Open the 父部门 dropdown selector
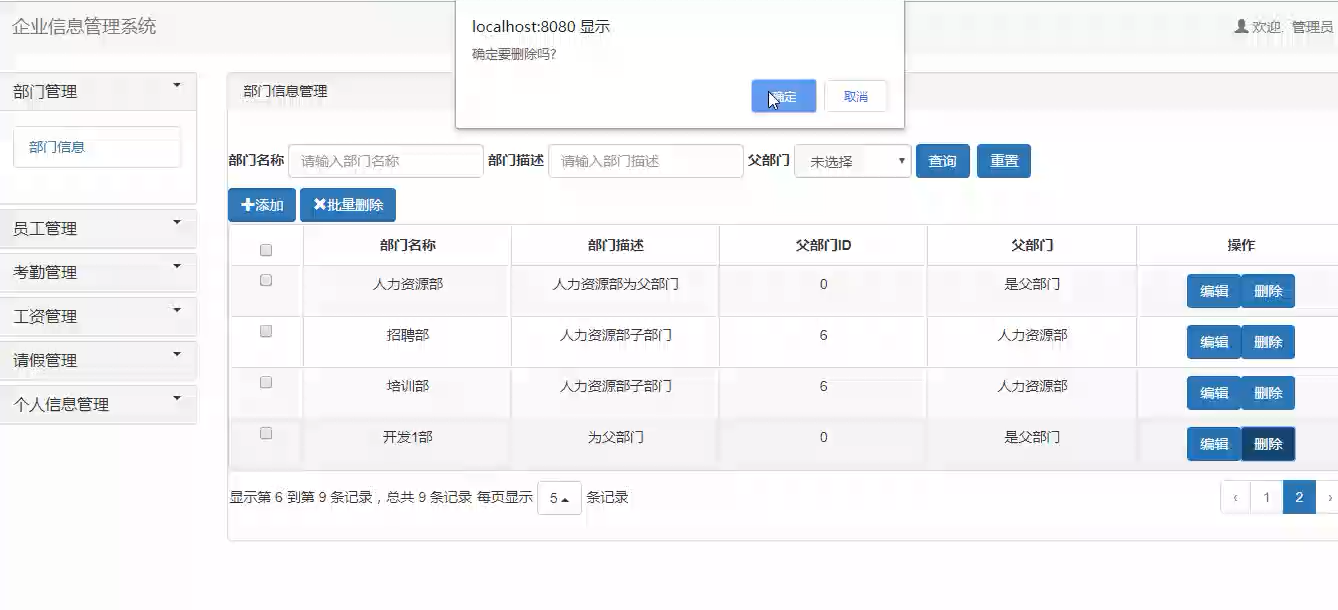The image size is (1338, 610). click(x=853, y=161)
